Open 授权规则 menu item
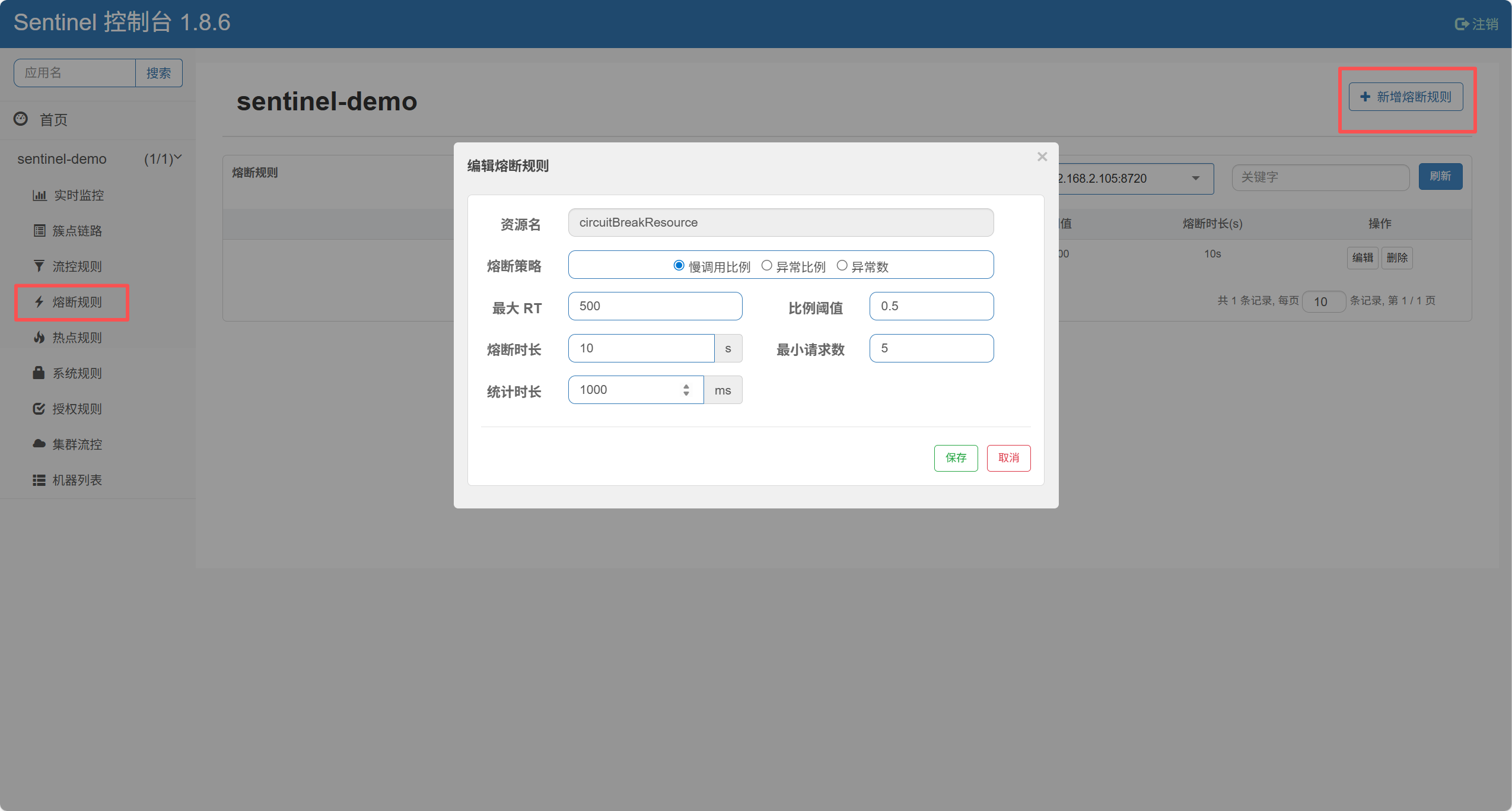The width and height of the screenshot is (1512, 811). (77, 409)
